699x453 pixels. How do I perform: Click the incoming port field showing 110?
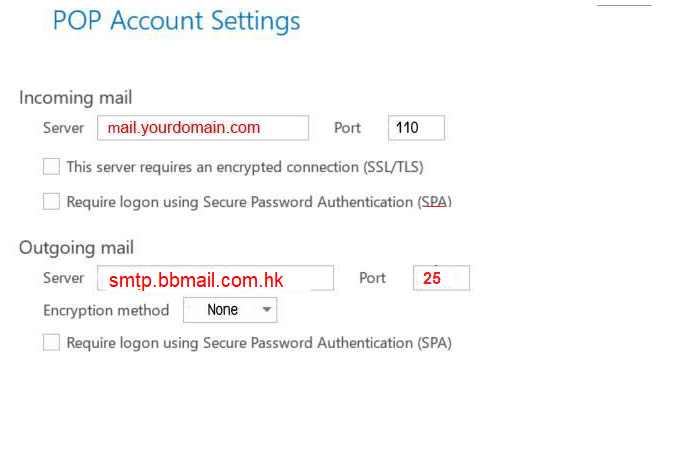[x=416, y=128]
